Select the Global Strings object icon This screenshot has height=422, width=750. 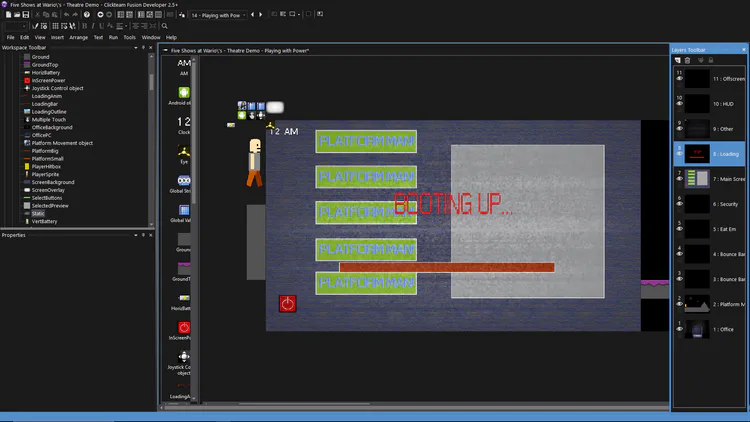pos(184,180)
